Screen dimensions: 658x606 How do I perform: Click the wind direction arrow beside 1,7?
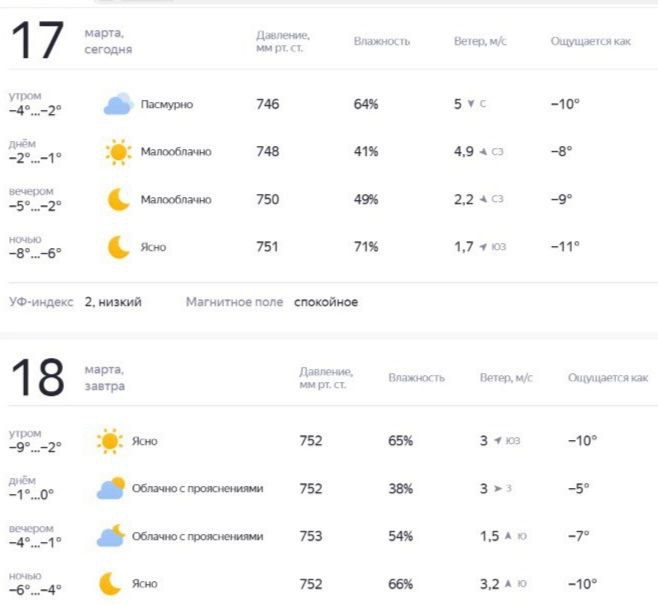point(483,247)
